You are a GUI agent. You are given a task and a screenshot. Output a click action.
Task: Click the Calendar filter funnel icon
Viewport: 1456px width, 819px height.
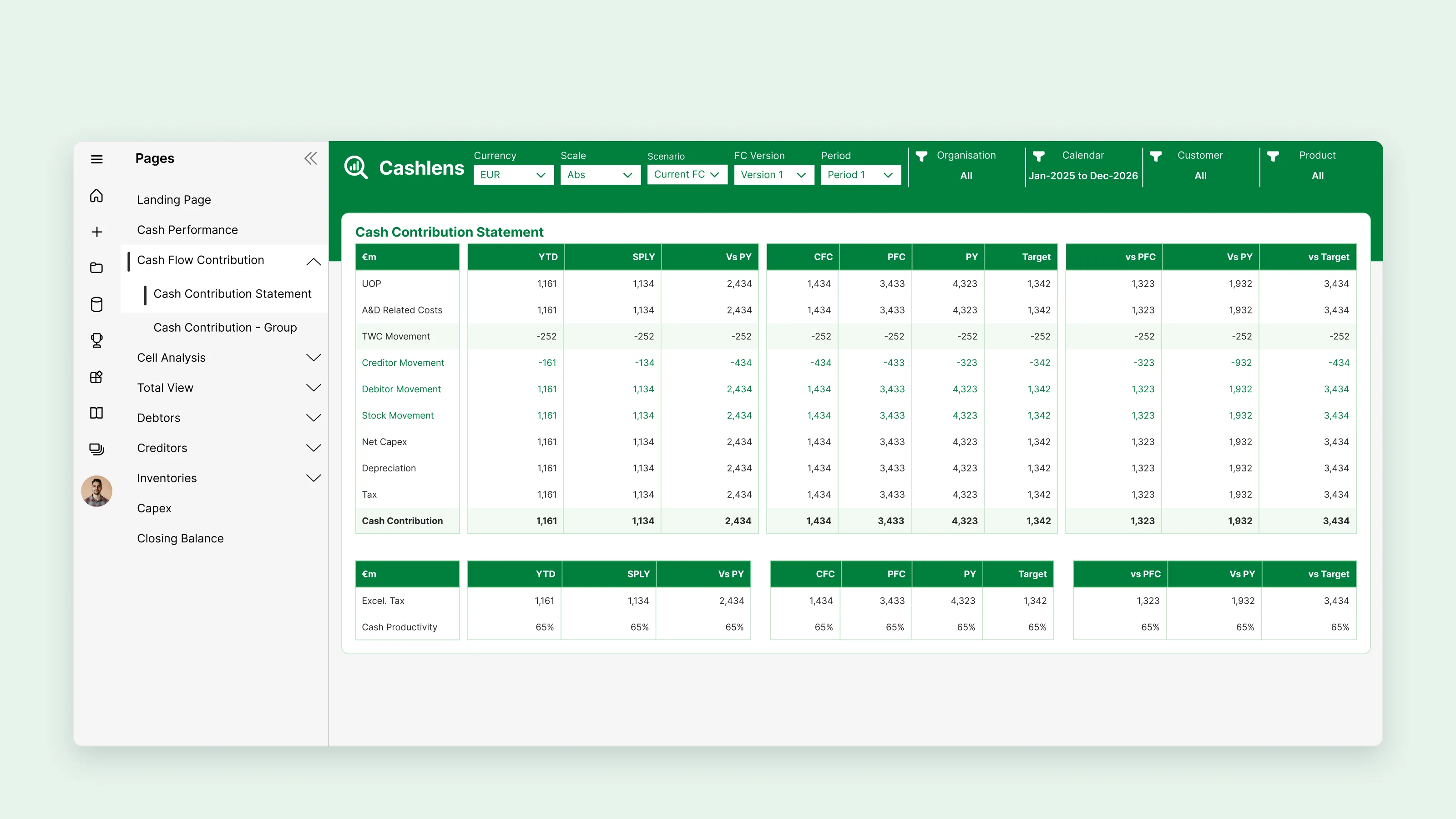point(1038,156)
